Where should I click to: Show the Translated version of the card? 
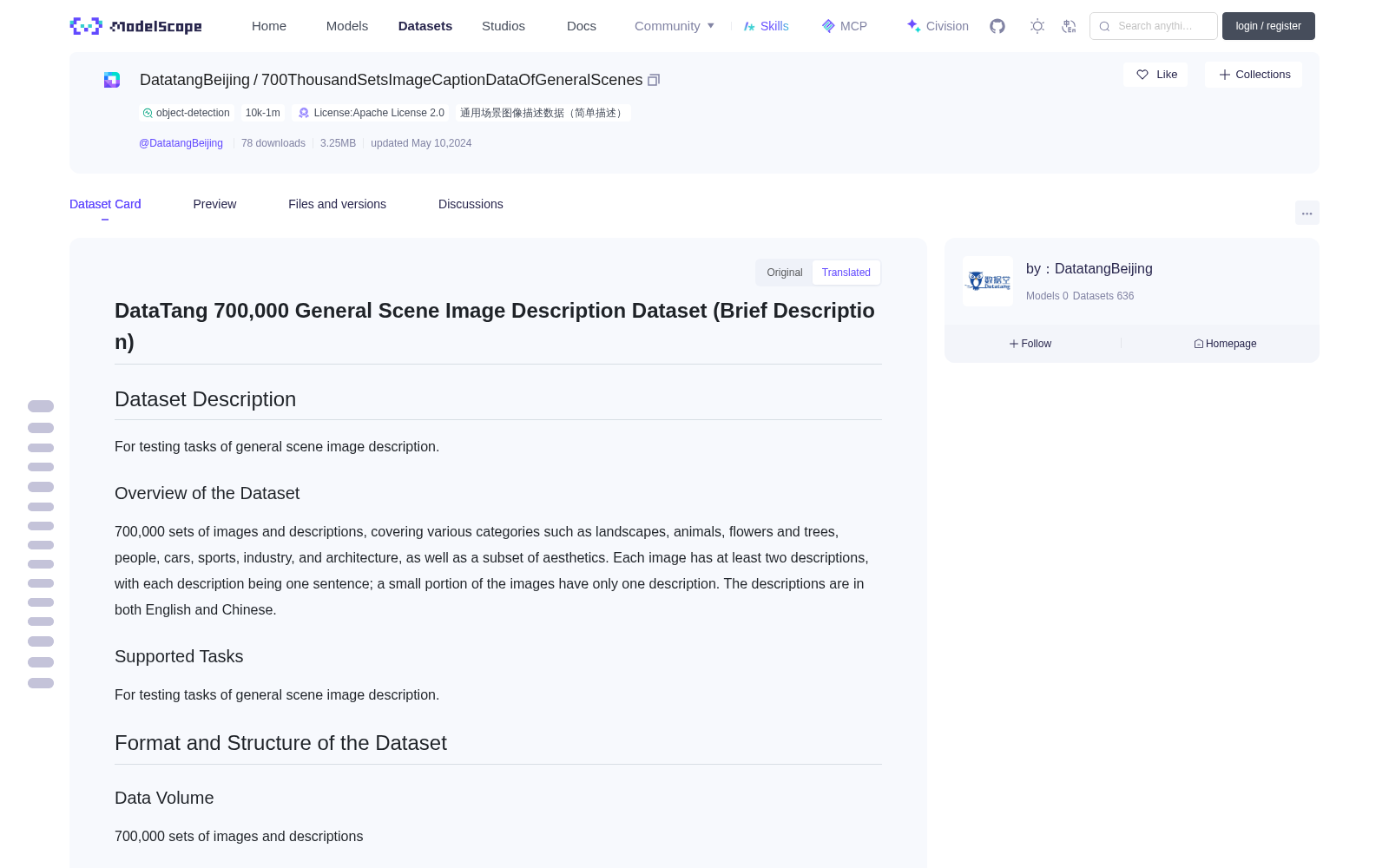[846, 273]
